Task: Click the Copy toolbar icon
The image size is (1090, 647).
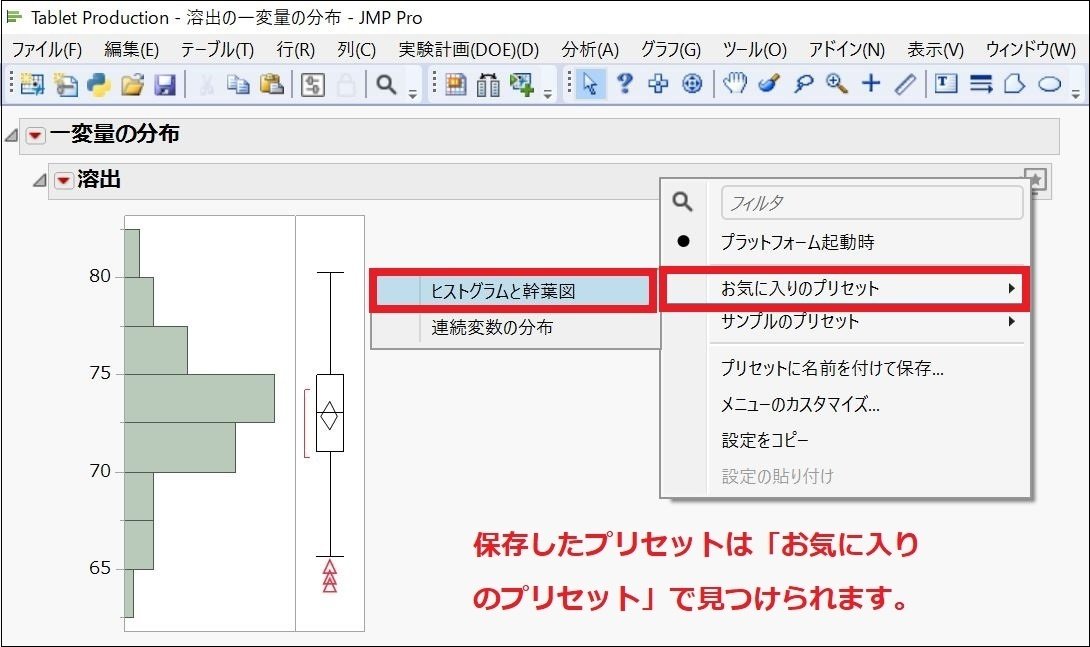Action: coord(238,84)
